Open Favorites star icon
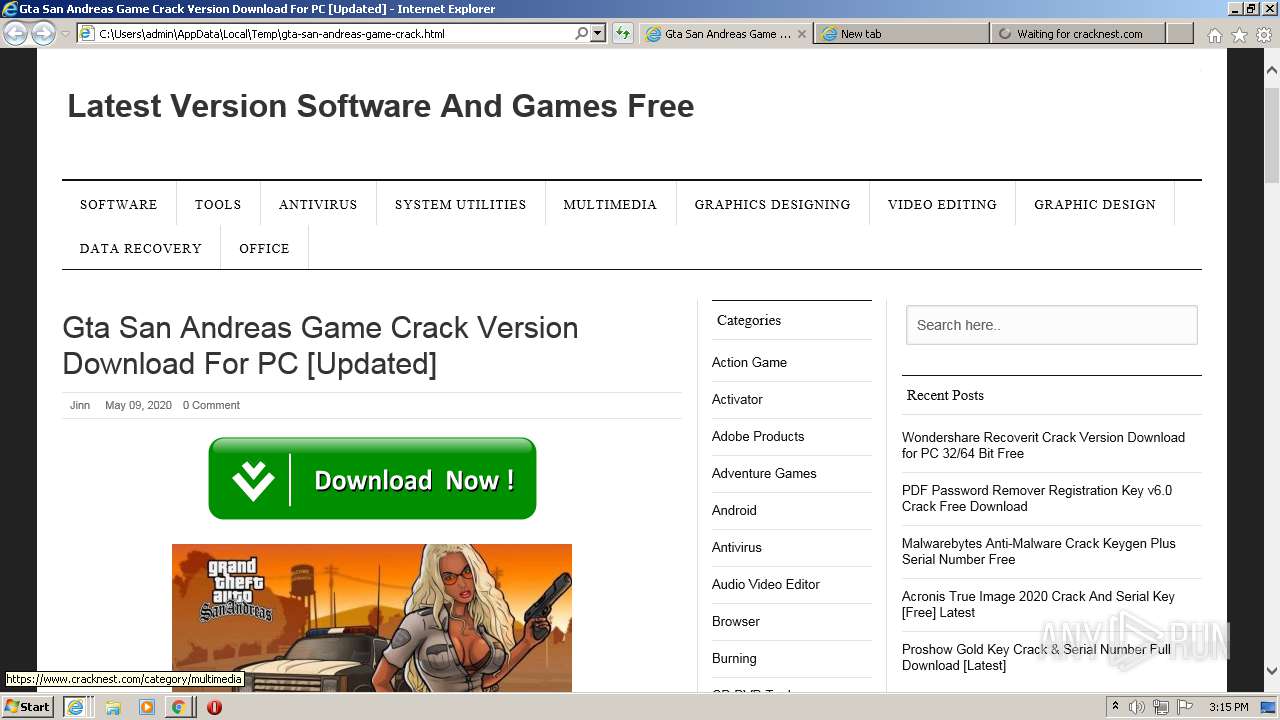This screenshot has width=1280, height=720. [1239, 34]
